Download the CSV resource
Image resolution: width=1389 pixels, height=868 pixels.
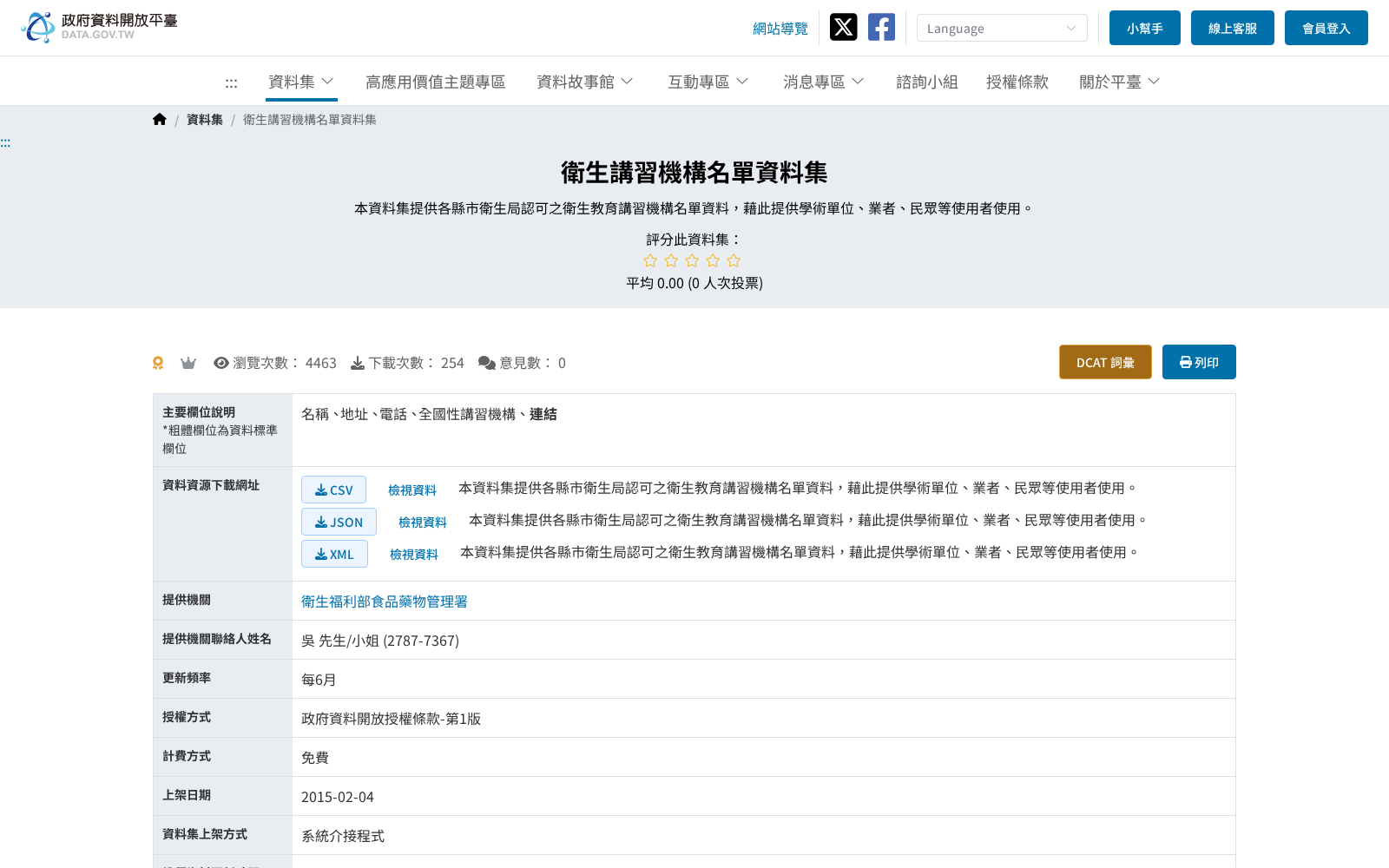333,490
